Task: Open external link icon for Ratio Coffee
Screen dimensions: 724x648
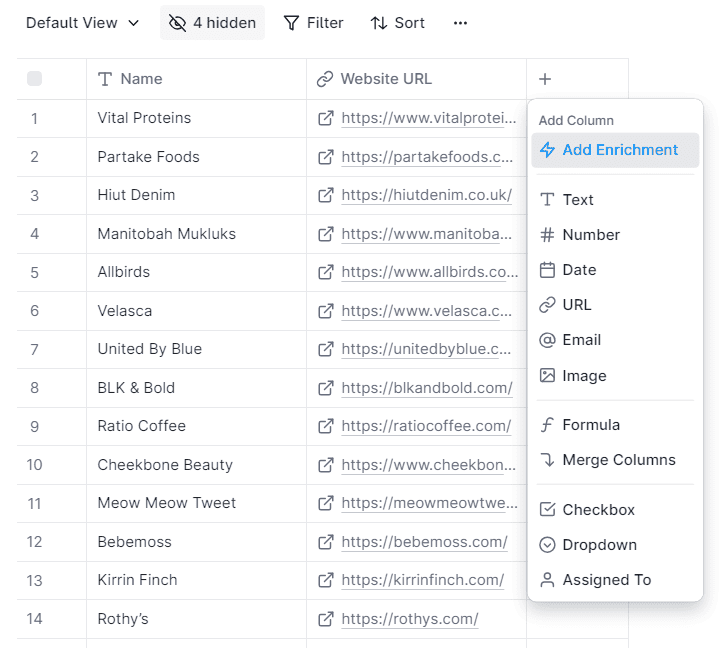Action: pyautogui.click(x=326, y=426)
